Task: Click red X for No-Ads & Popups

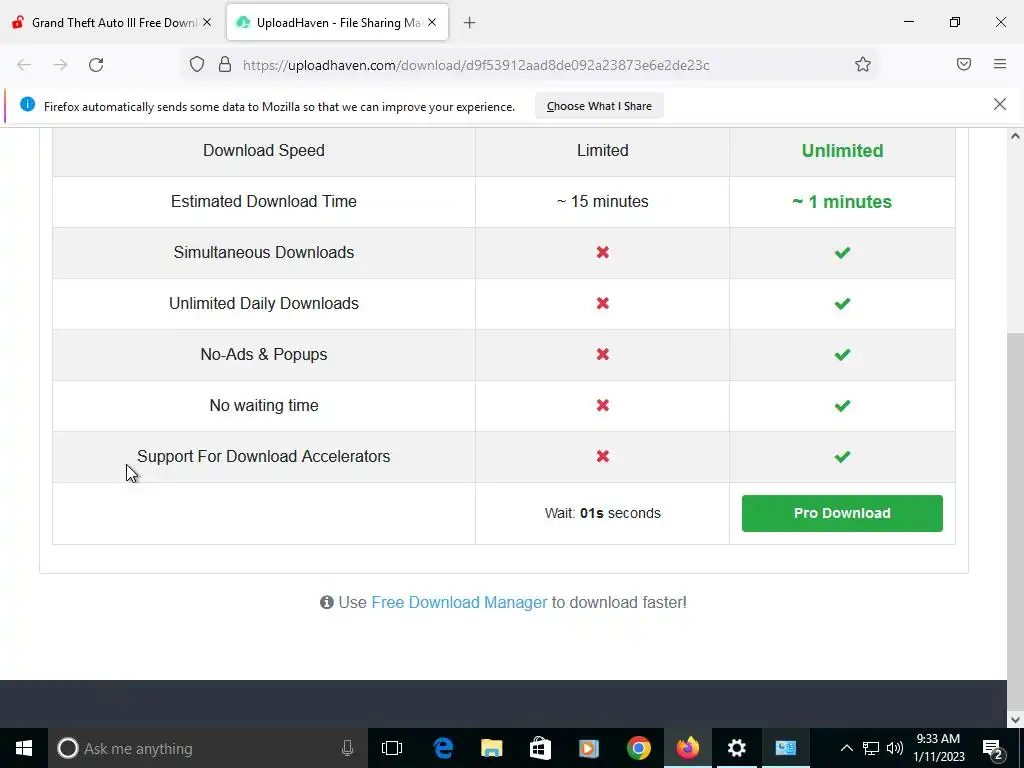Action: (x=602, y=354)
